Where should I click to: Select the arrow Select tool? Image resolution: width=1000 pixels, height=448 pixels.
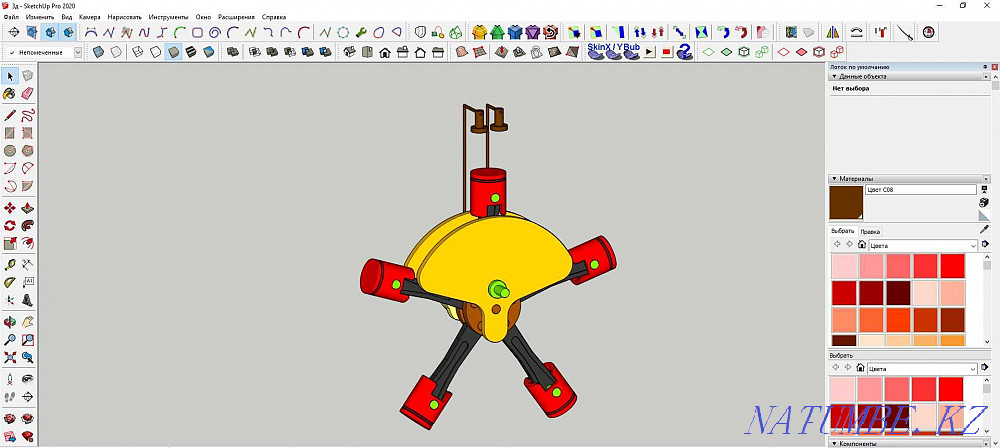[10, 77]
